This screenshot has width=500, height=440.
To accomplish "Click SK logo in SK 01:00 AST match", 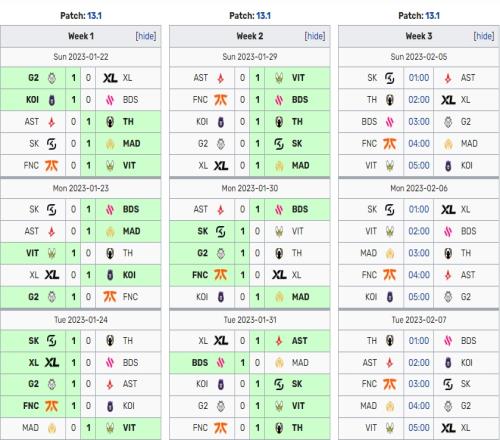I will [x=390, y=78].
